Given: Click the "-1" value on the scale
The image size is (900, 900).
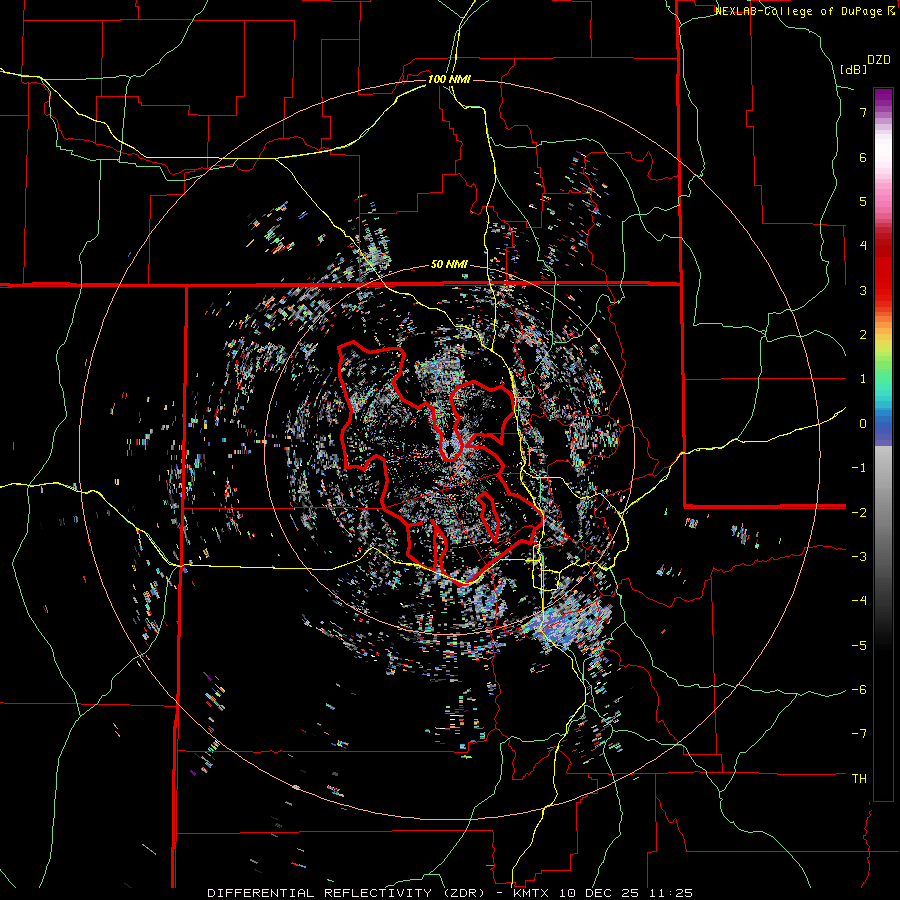Looking at the screenshot, I should click(859, 467).
